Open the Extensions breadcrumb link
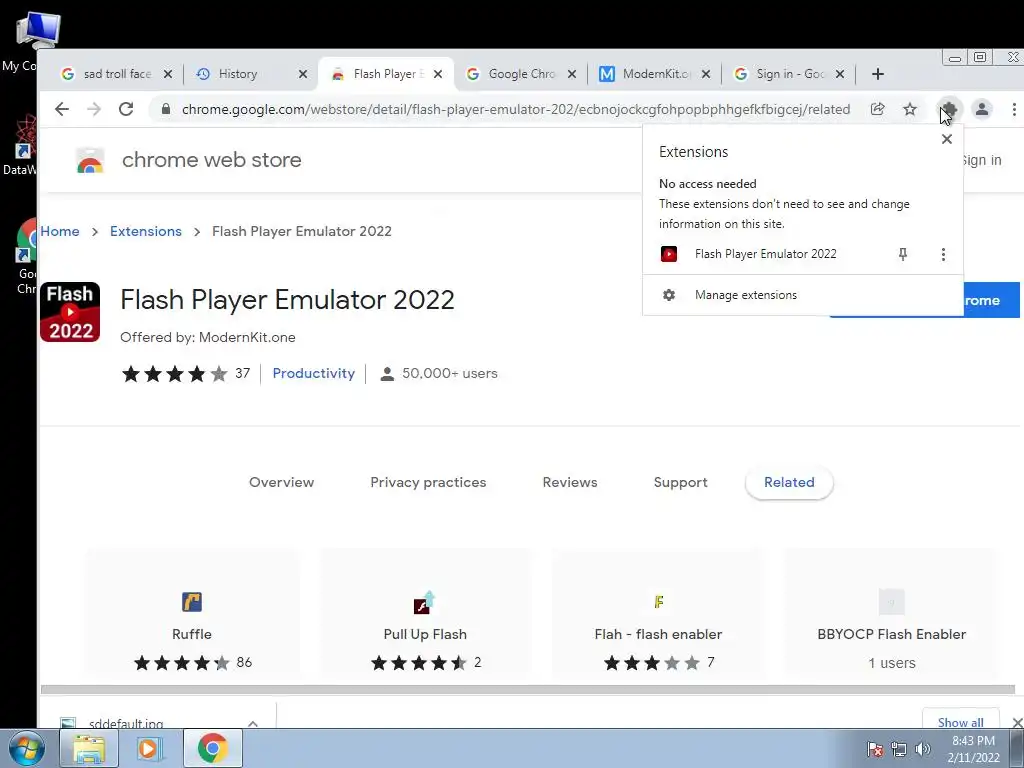Viewport: 1024px width, 768px height. click(146, 231)
